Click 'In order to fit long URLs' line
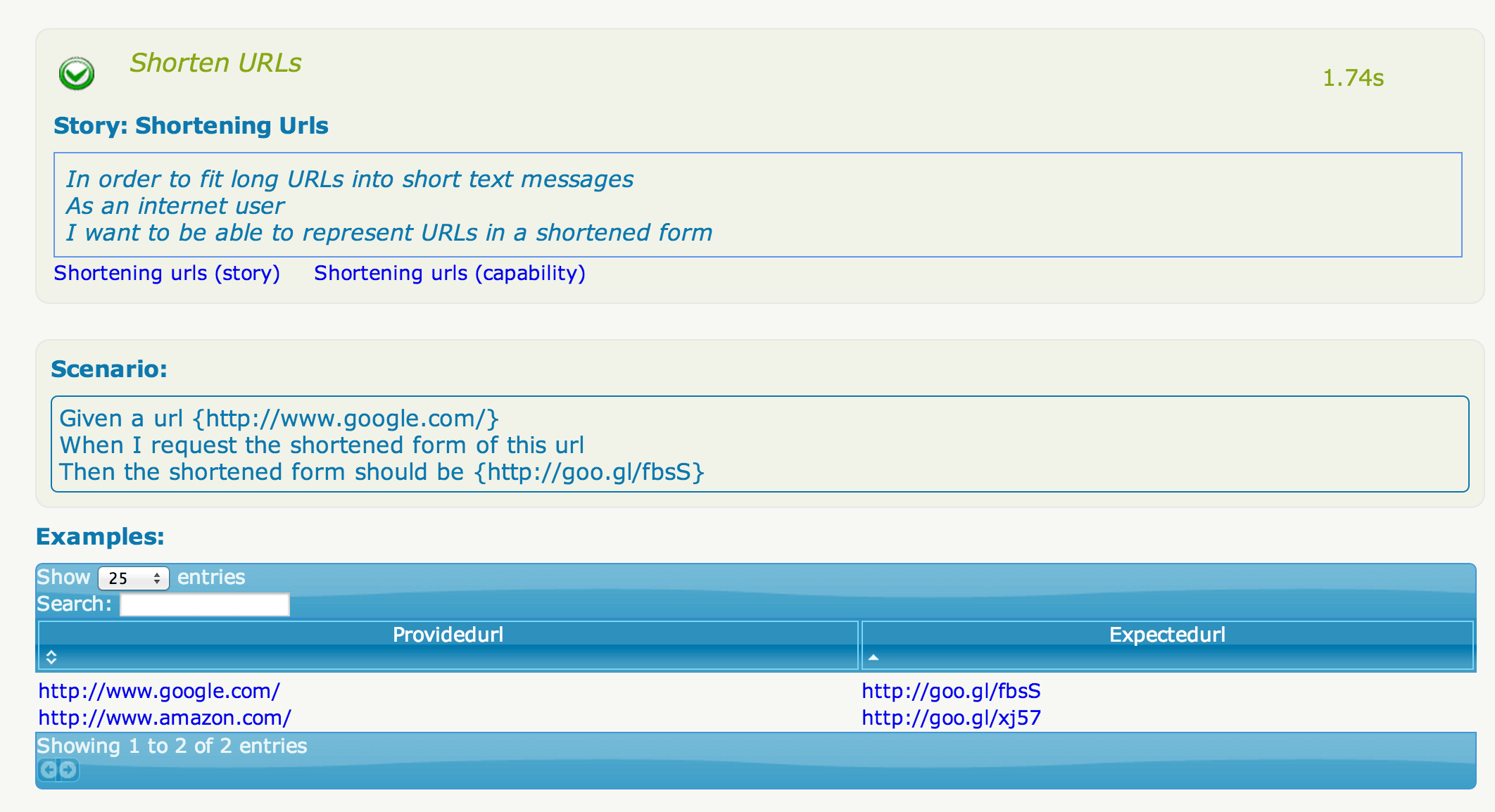 pos(350,179)
